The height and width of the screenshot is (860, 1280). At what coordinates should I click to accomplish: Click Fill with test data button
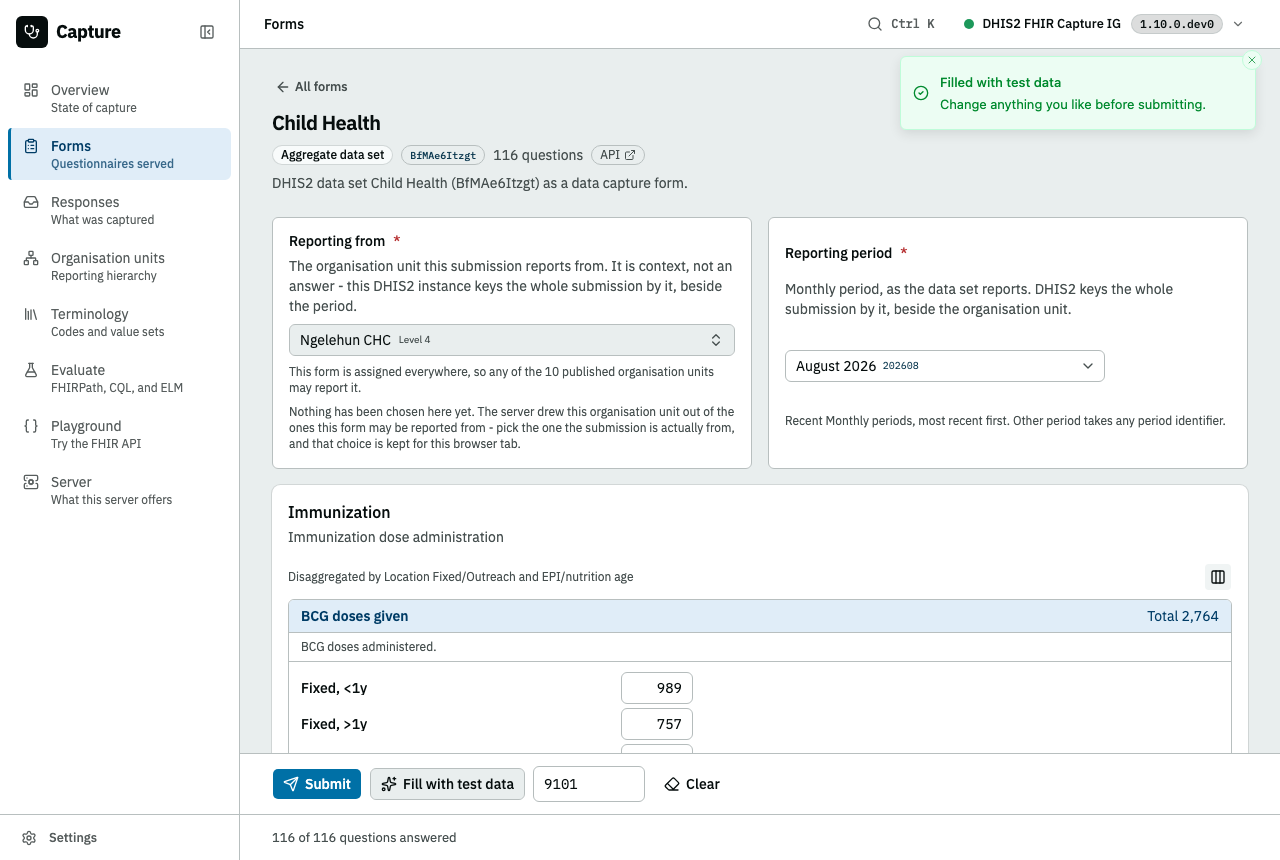(447, 784)
